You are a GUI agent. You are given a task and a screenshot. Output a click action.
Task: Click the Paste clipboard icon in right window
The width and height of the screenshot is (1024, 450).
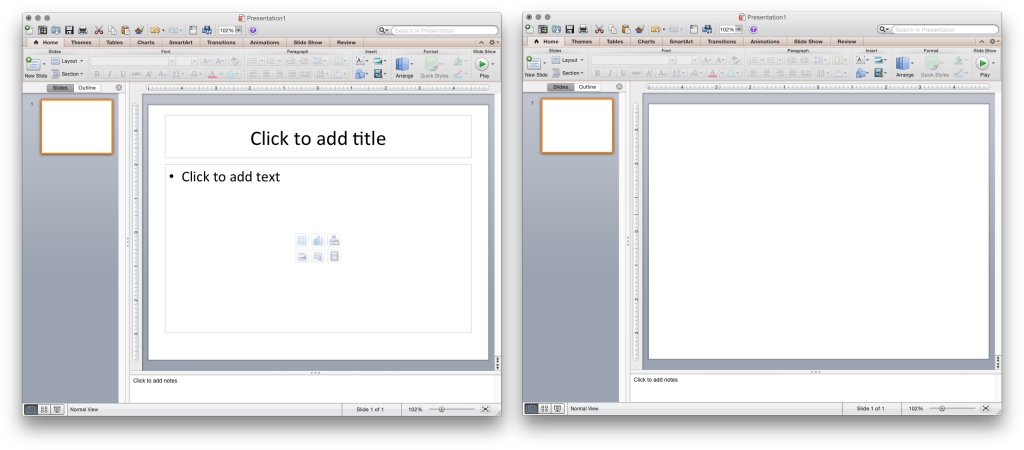click(626, 30)
